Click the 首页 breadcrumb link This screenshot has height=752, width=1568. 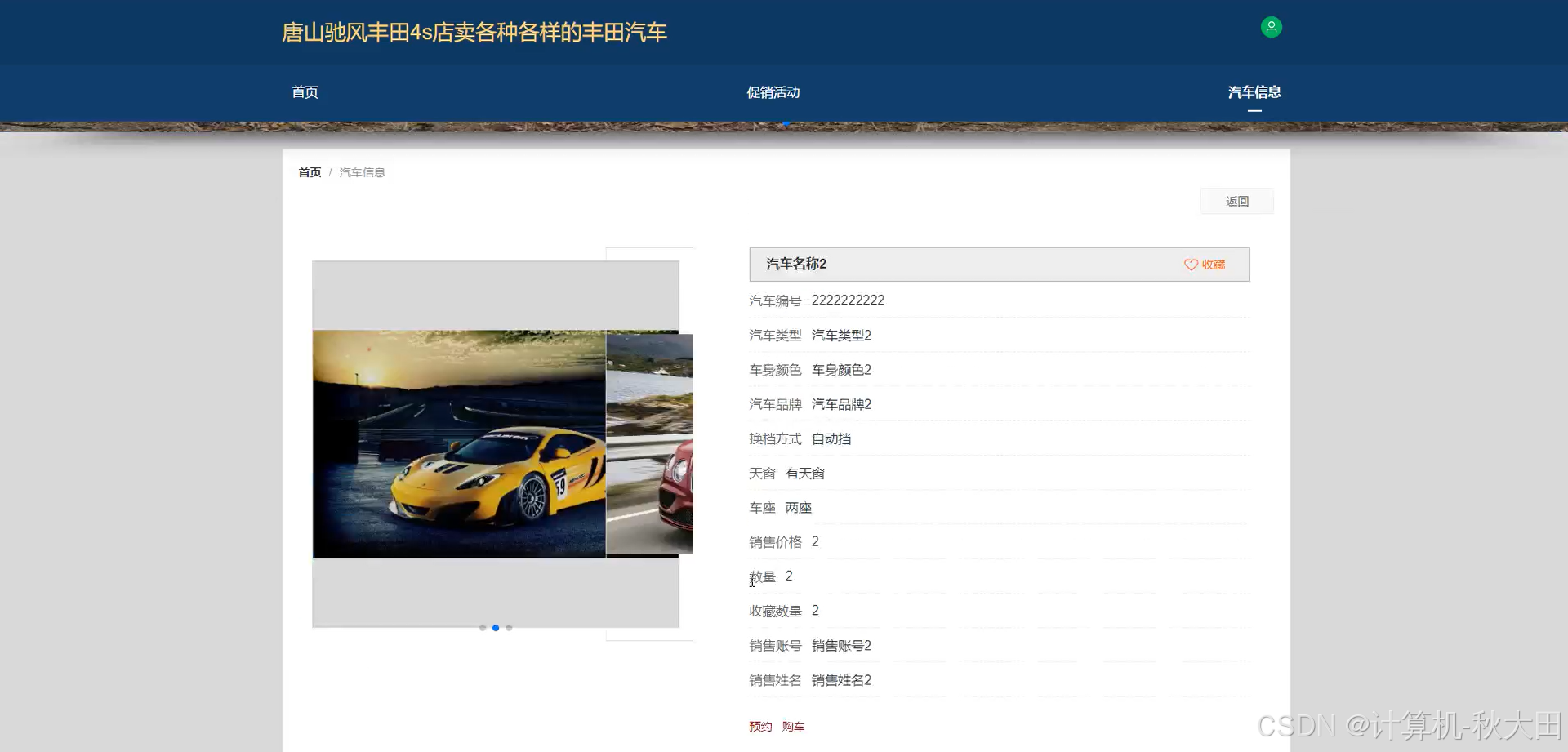pyautogui.click(x=309, y=171)
